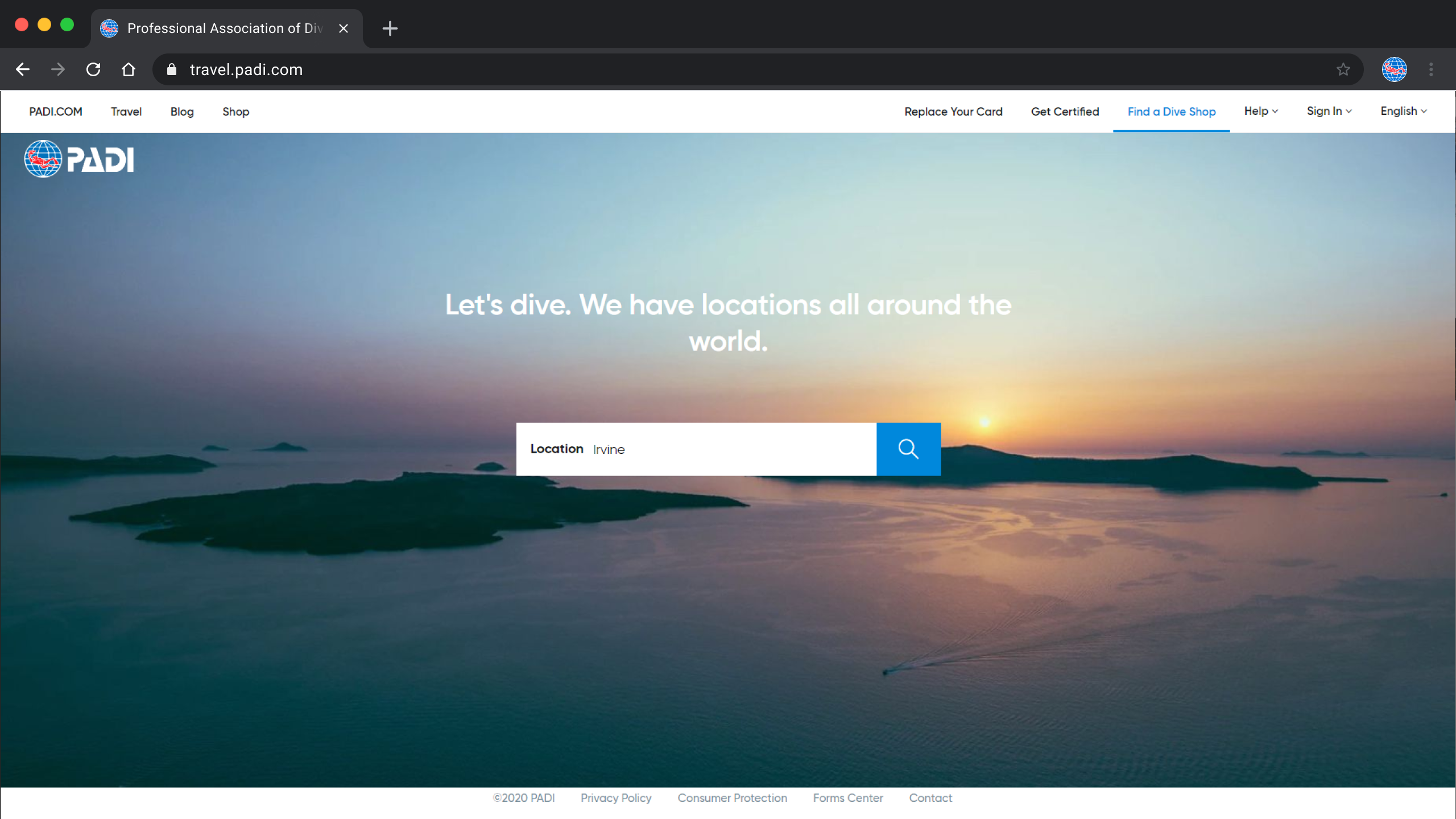This screenshot has height=819, width=1456.
Task: Select the Find a Dive Shop tab
Action: (1171, 112)
